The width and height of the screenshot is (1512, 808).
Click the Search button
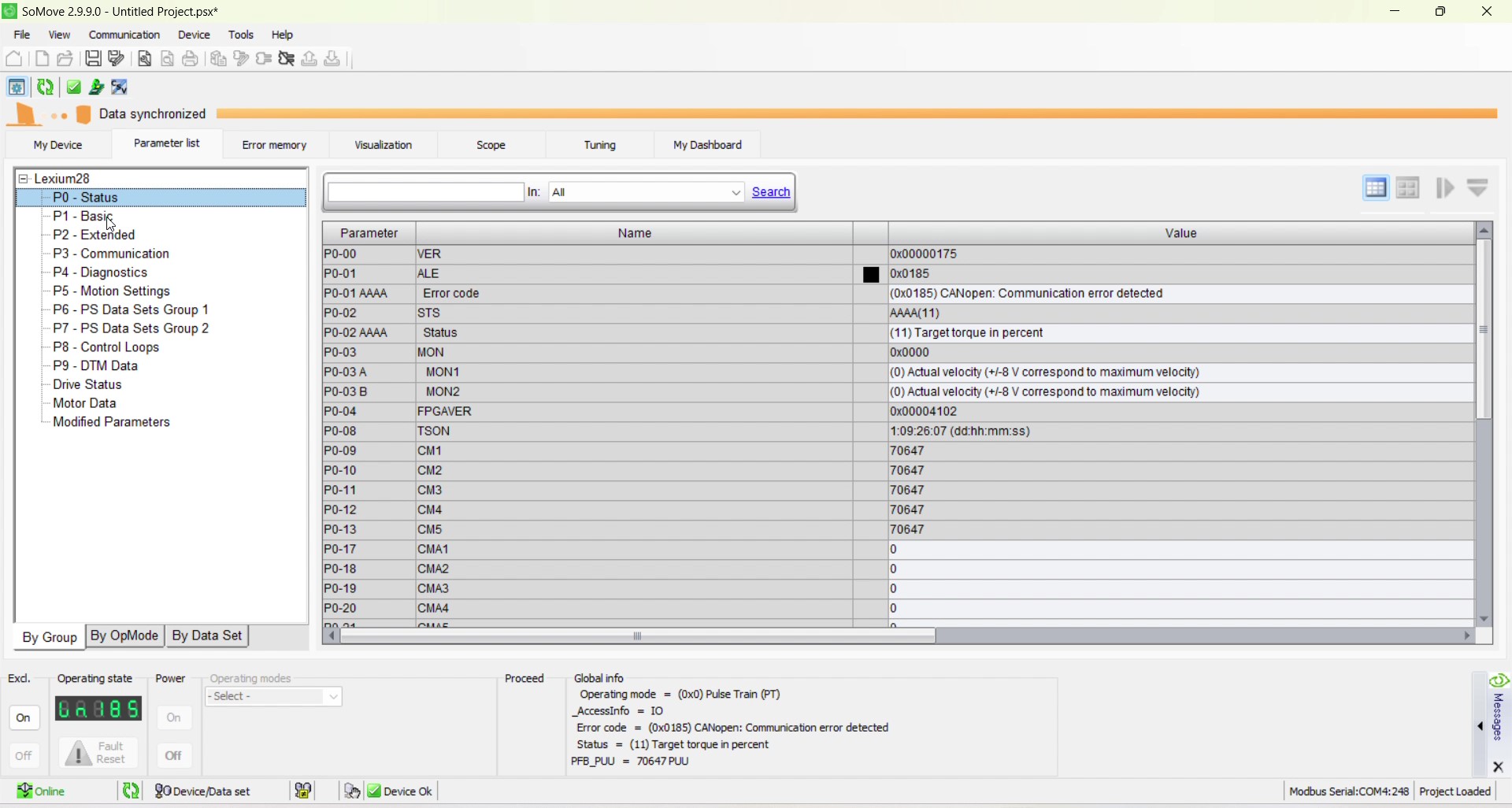tap(769, 192)
